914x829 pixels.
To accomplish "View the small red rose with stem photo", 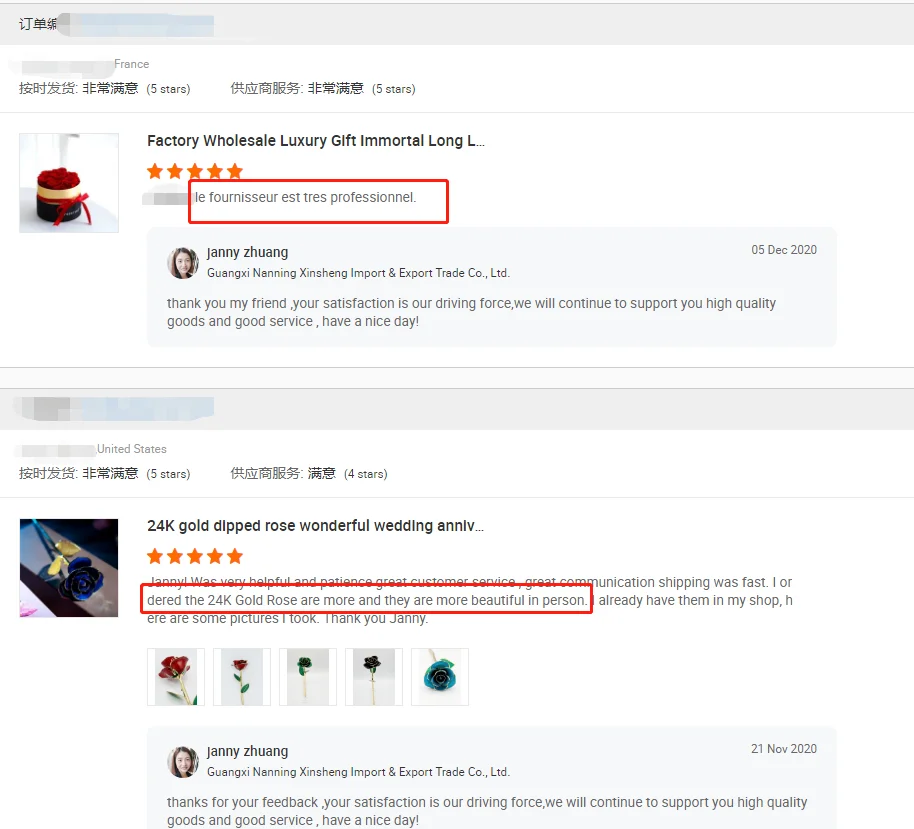I will click(x=242, y=677).
